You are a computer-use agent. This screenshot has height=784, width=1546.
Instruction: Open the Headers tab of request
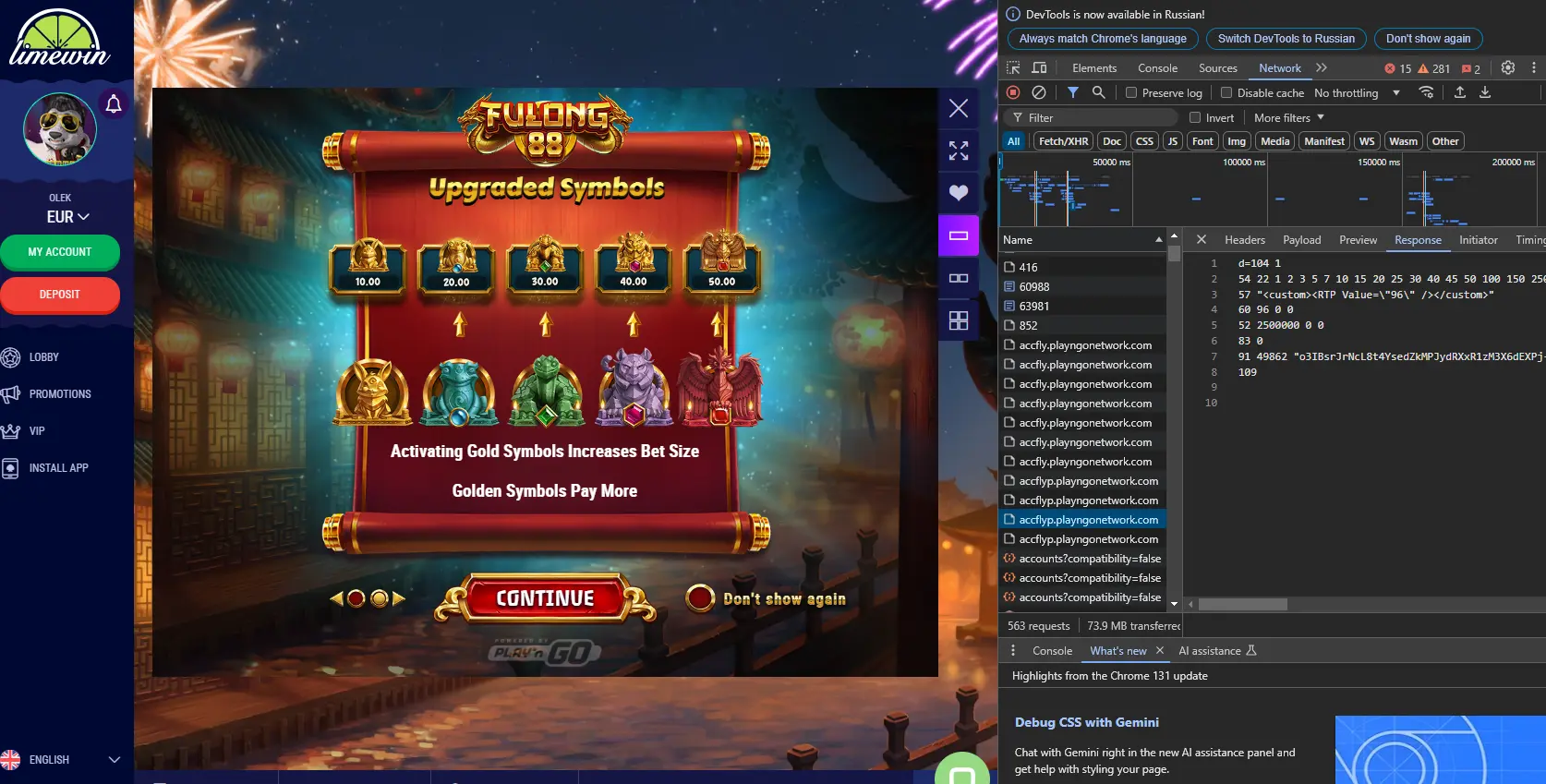pyautogui.click(x=1245, y=239)
